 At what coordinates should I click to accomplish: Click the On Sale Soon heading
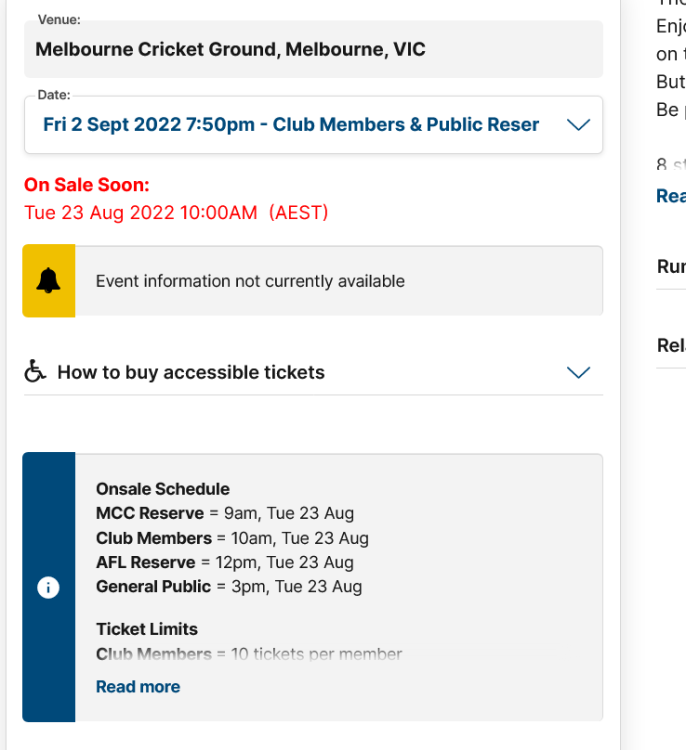coord(87,185)
